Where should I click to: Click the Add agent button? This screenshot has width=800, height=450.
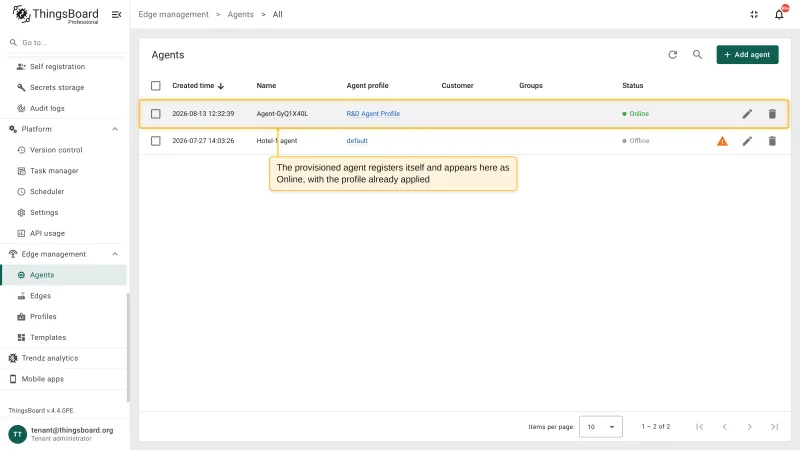pyautogui.click(x=747, y=55)
